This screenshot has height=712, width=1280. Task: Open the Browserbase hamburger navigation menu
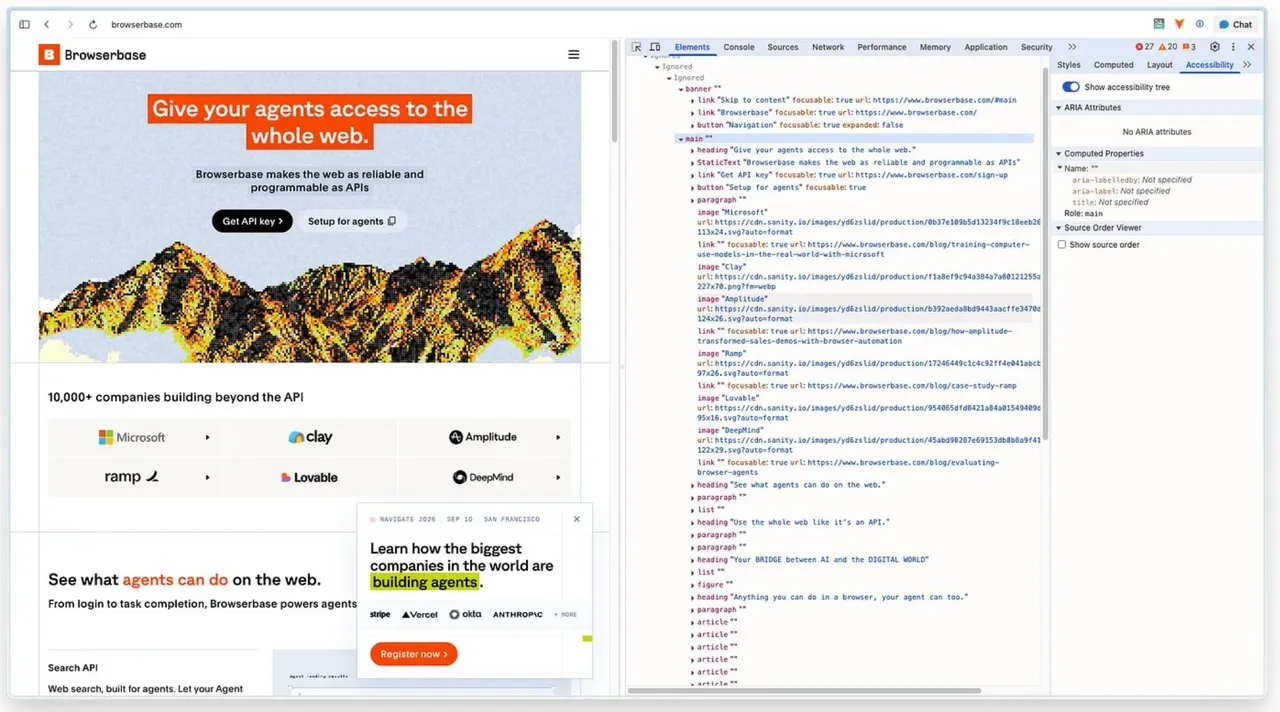[574, 55]
